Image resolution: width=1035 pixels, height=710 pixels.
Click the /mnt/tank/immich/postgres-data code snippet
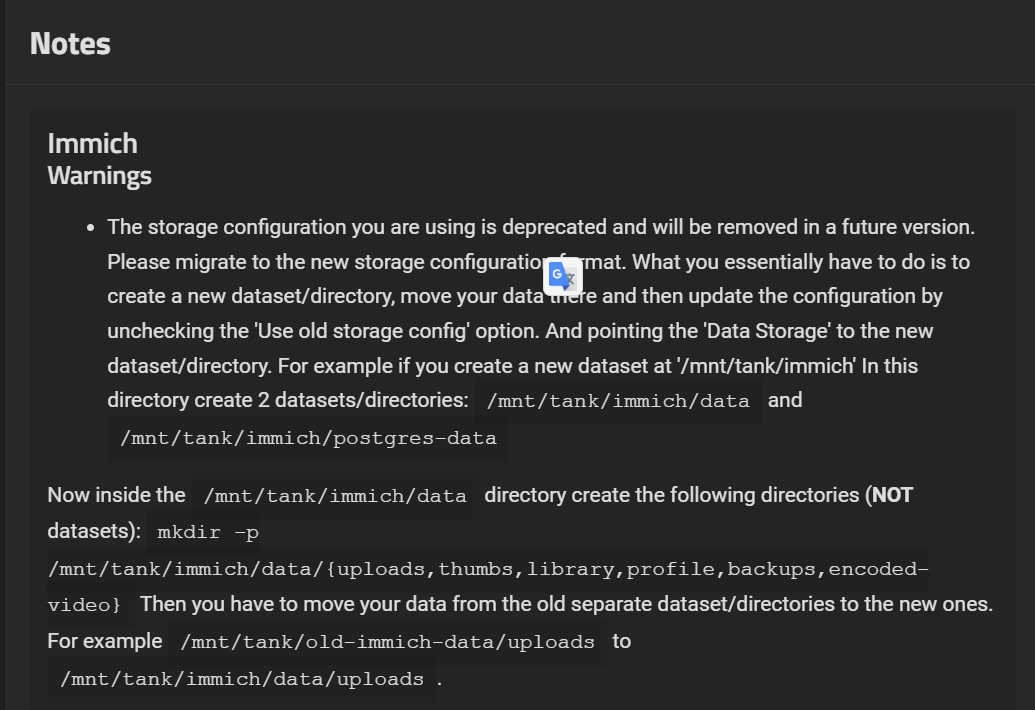pos(308,438)
